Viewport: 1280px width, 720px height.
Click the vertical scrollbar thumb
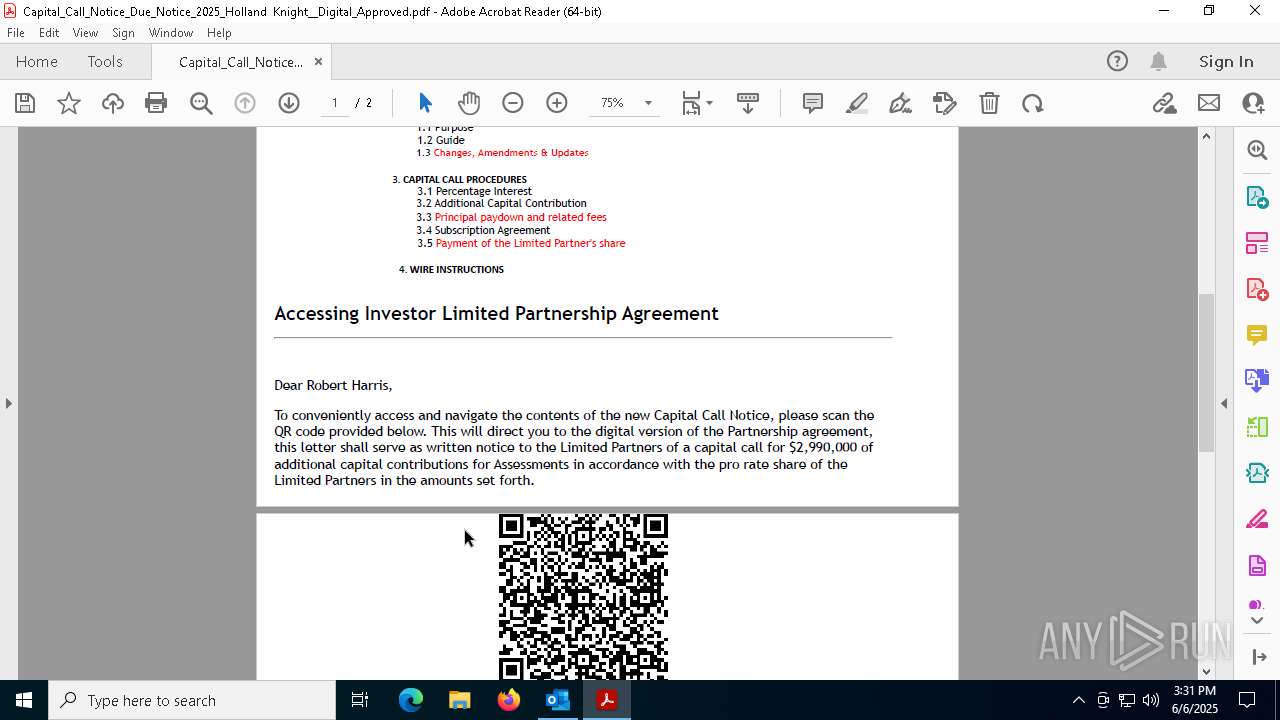[1206, 372]
